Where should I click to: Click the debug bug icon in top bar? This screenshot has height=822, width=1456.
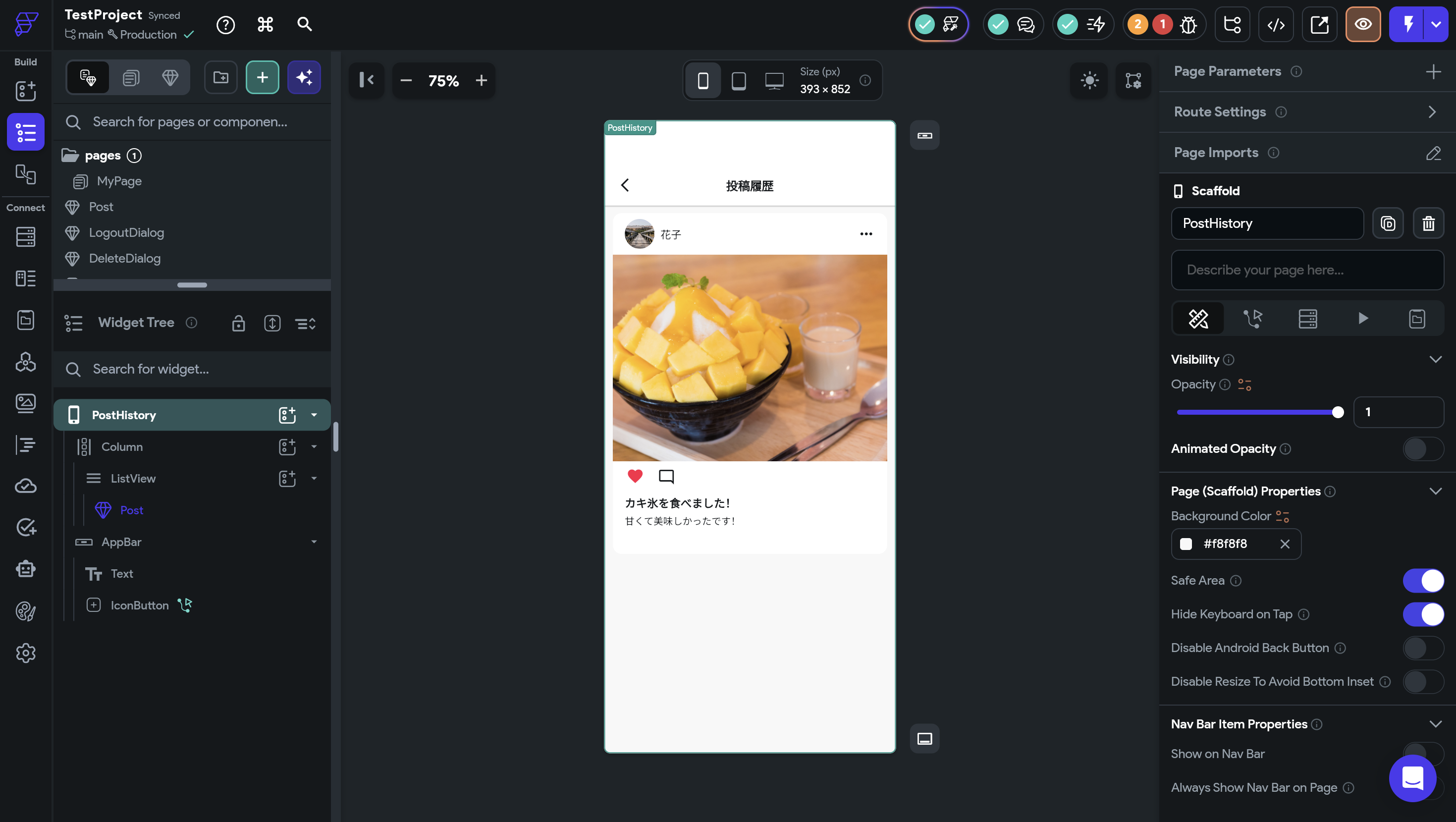point(1188,24)
